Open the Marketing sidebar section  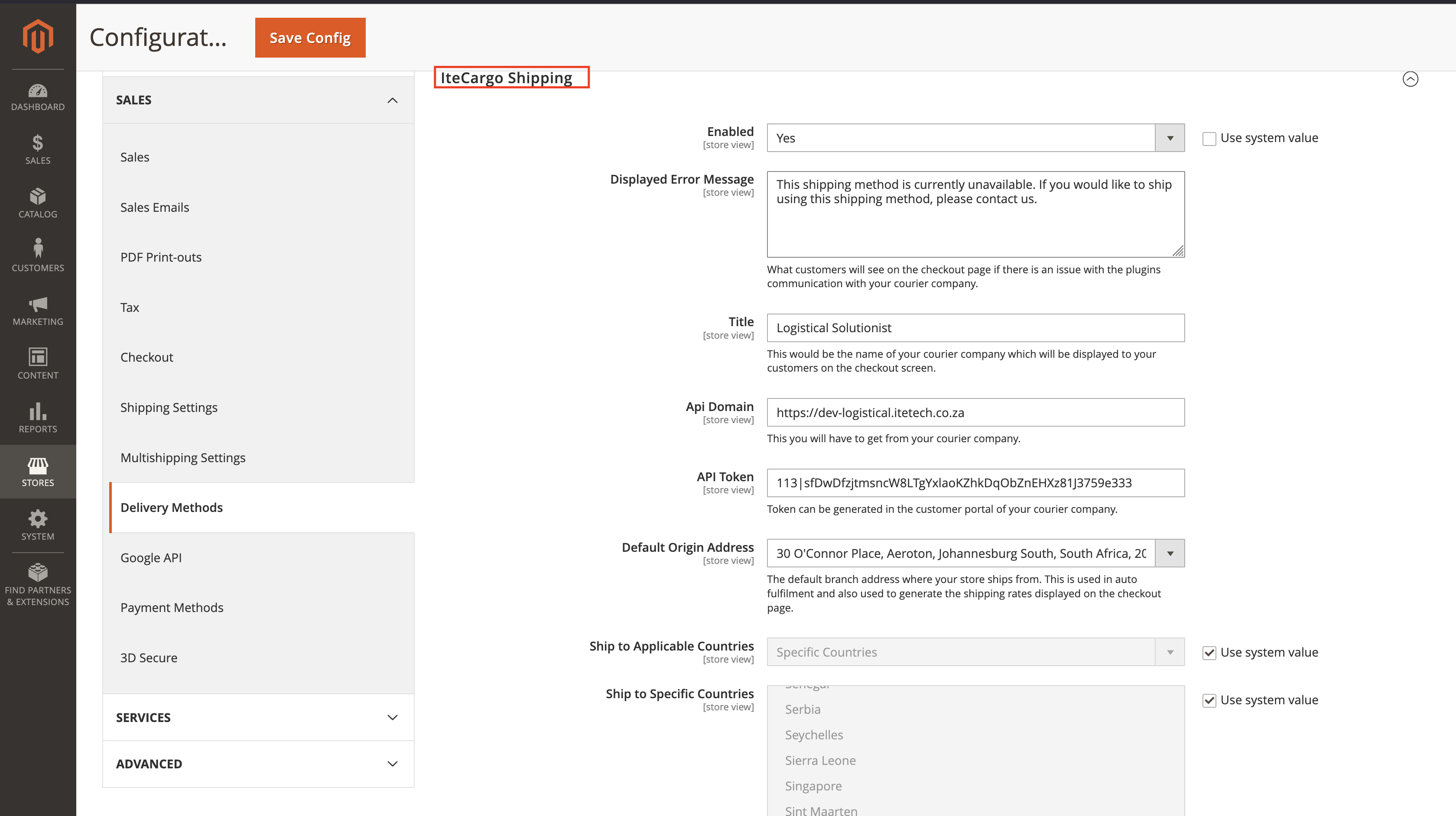[x=37, y=310]
